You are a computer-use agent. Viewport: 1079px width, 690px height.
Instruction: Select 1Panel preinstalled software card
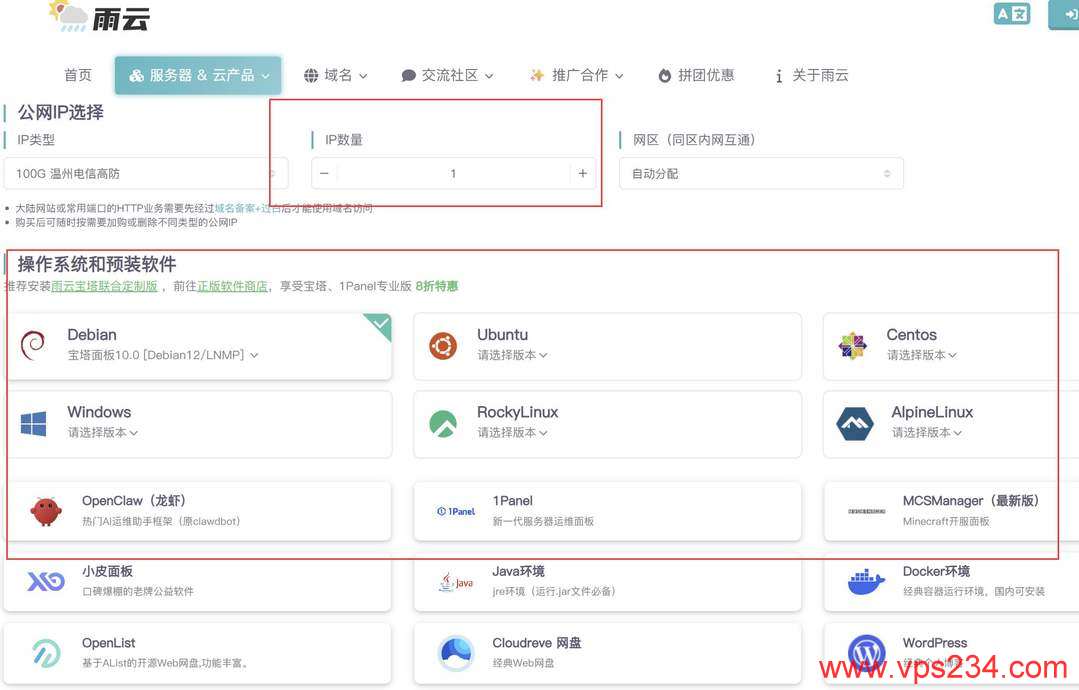click(608, 511)
